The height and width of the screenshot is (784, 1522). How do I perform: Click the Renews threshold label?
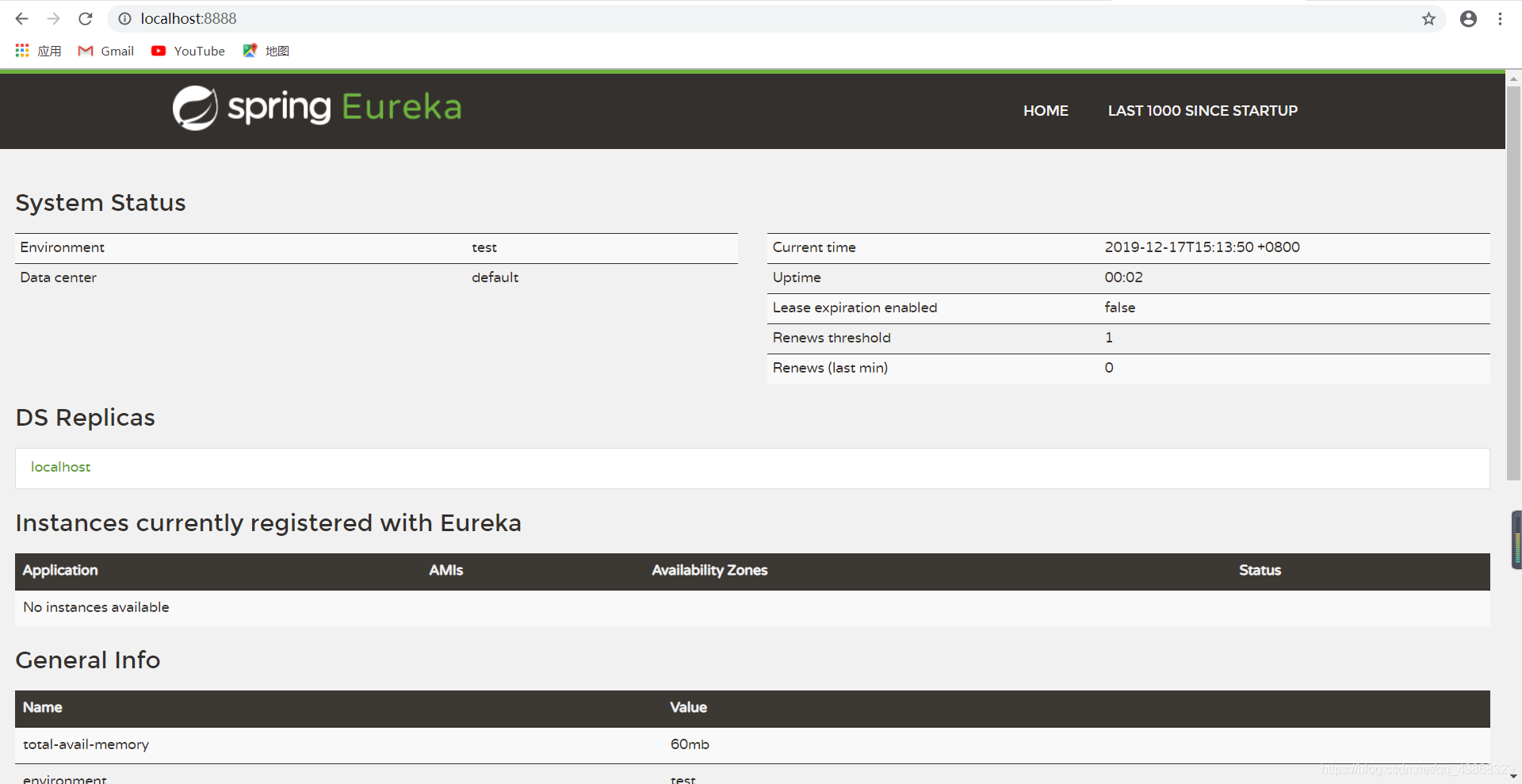(x=832, y=338)
